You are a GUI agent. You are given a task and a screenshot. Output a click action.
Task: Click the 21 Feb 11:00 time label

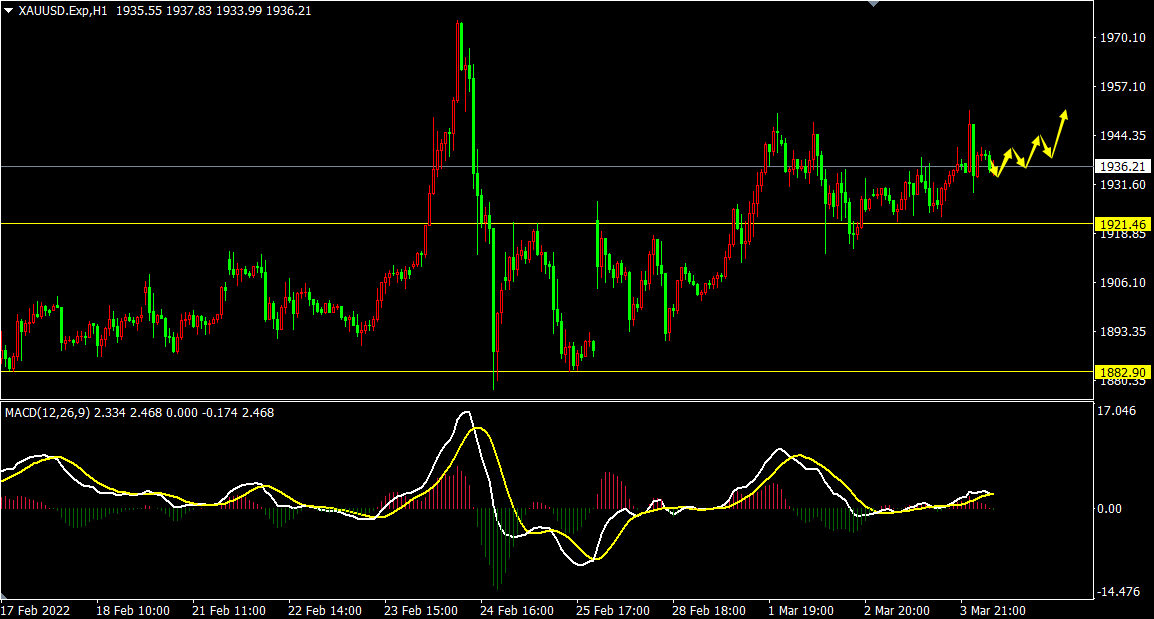pos(229,611)
